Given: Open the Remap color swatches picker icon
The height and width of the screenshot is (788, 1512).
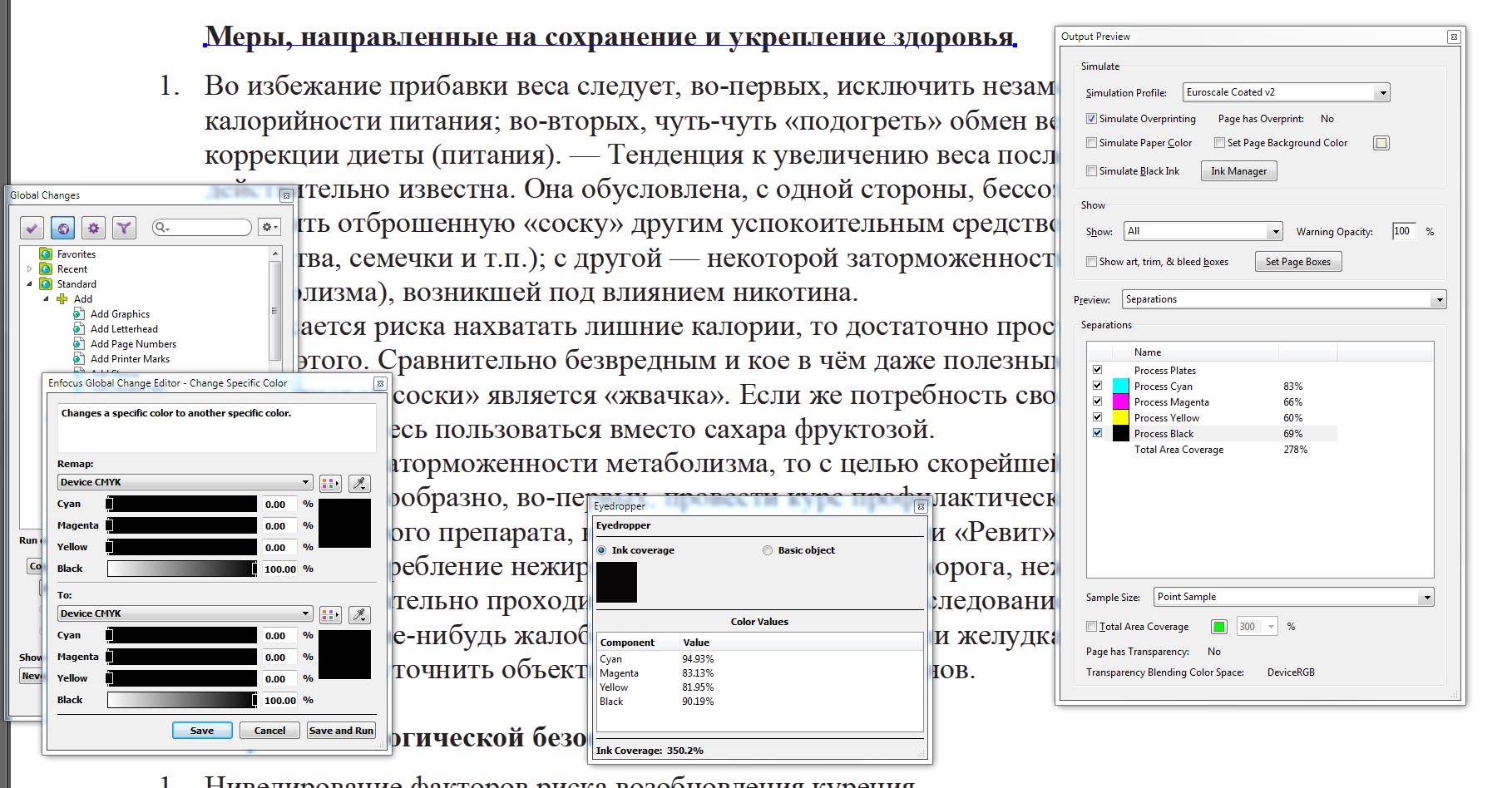Looking at the screenshot, I should pyautogui.click(x=330, y=483).
